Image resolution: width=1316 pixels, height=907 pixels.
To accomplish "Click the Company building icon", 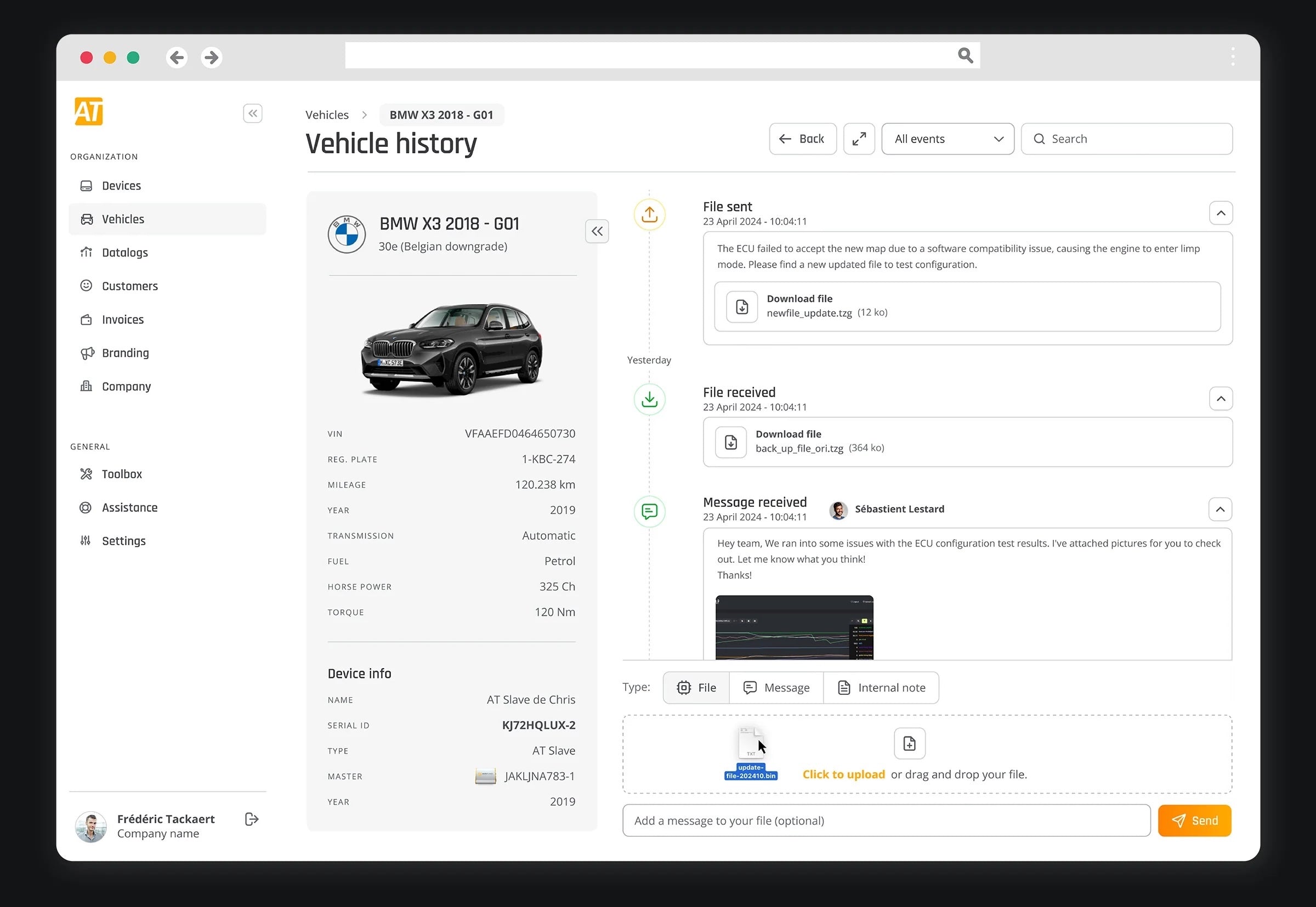I will (x=87, y=386).
